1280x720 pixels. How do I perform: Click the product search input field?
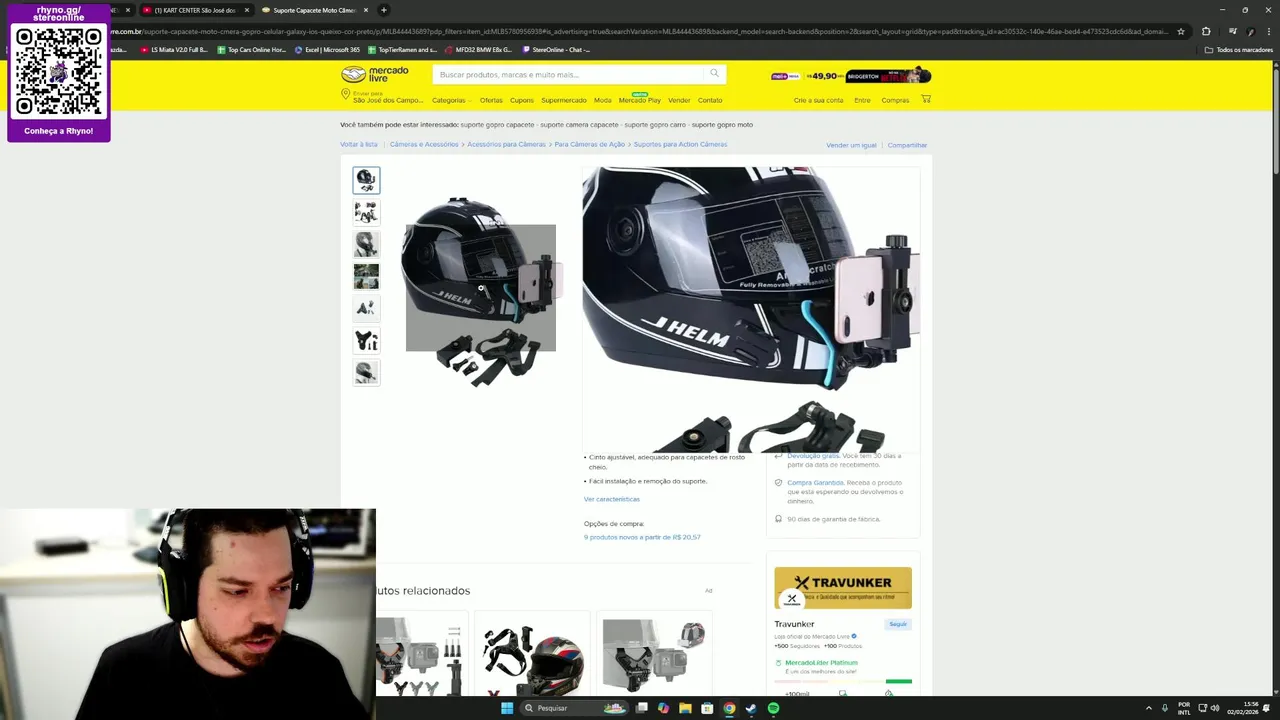(x=570, y=74)
